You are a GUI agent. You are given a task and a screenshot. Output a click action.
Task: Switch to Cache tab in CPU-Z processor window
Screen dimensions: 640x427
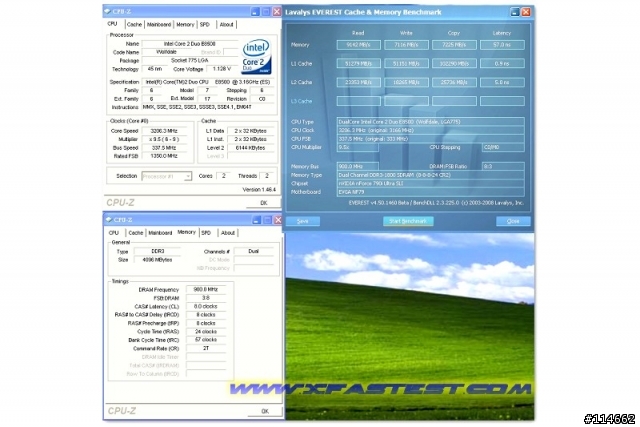point(134,24)
